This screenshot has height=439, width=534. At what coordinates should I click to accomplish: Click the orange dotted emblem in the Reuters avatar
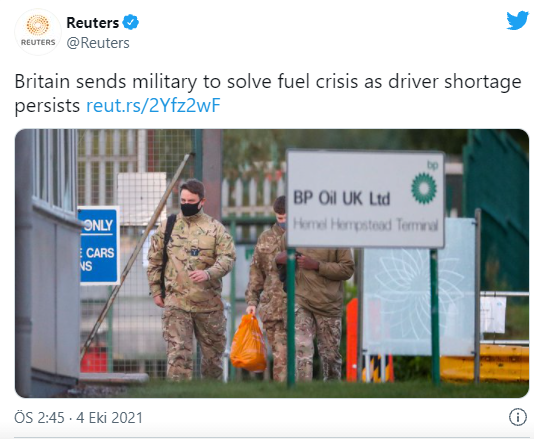click(37, 25)
